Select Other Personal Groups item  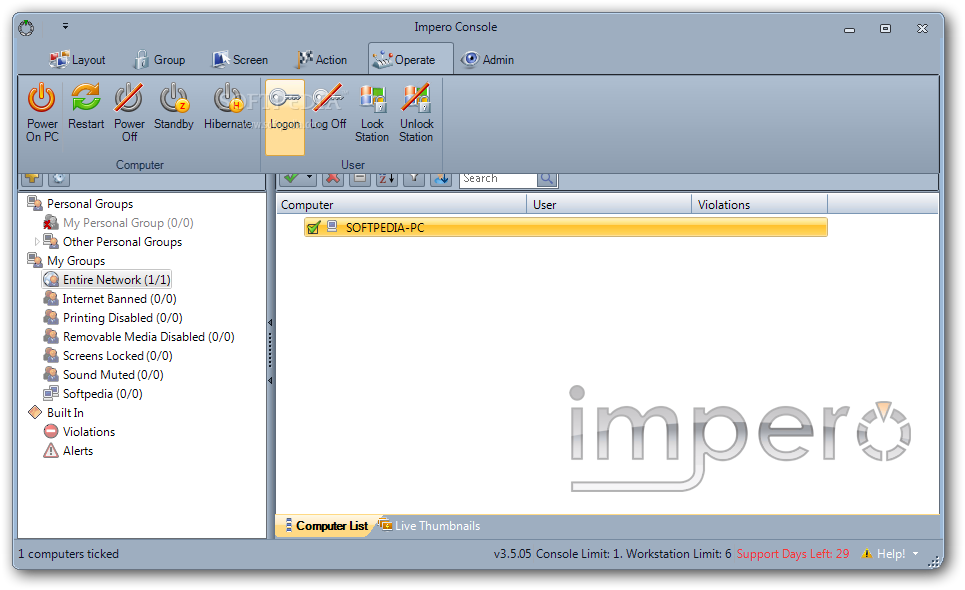[122, 242]
